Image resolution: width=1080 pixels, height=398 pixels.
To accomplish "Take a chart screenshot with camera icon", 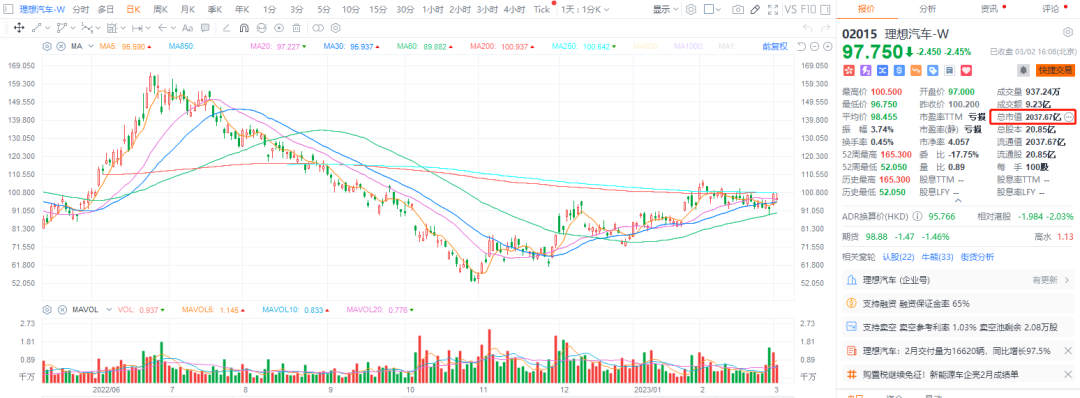I will [738, 10].
